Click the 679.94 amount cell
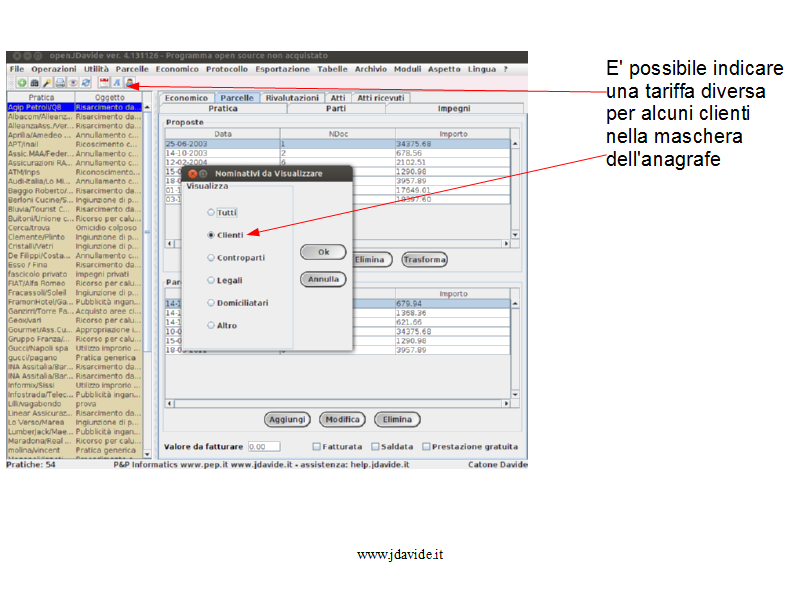The height and width of the screenshot is (600, 800). (453, 304)
